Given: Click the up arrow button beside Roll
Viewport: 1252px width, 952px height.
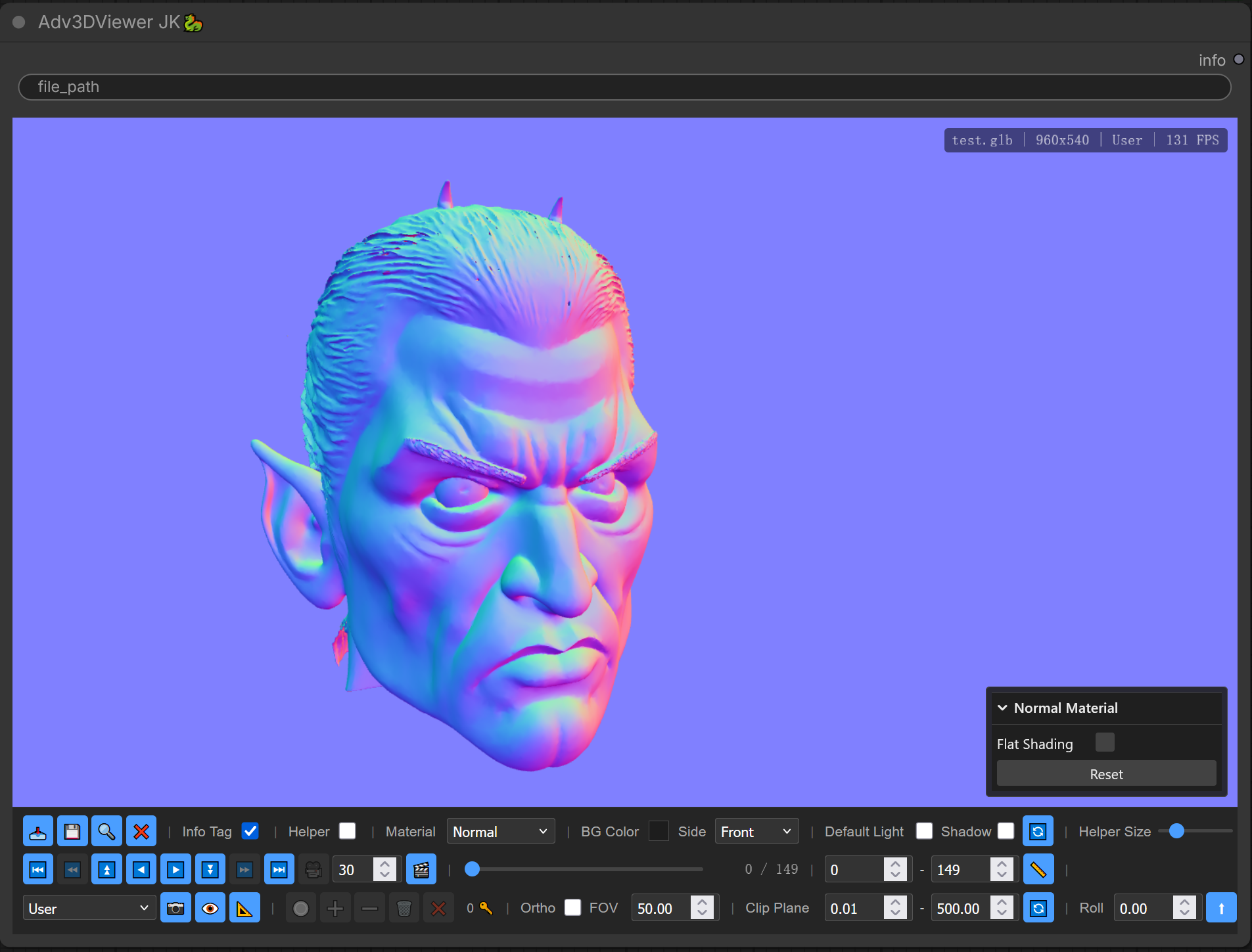Looking at the screenshot, I should point(1221,908).
